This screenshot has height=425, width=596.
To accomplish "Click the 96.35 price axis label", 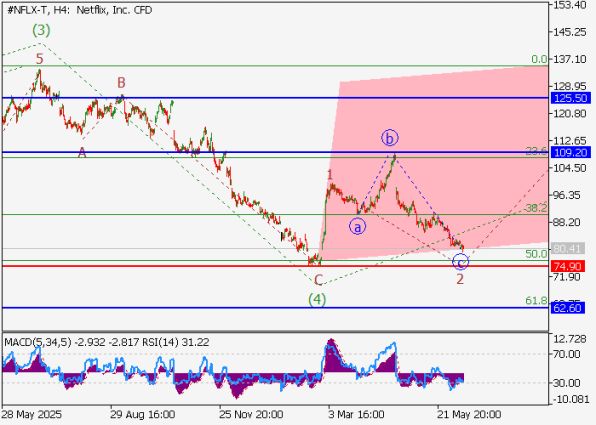I will (x=569, y=195).
